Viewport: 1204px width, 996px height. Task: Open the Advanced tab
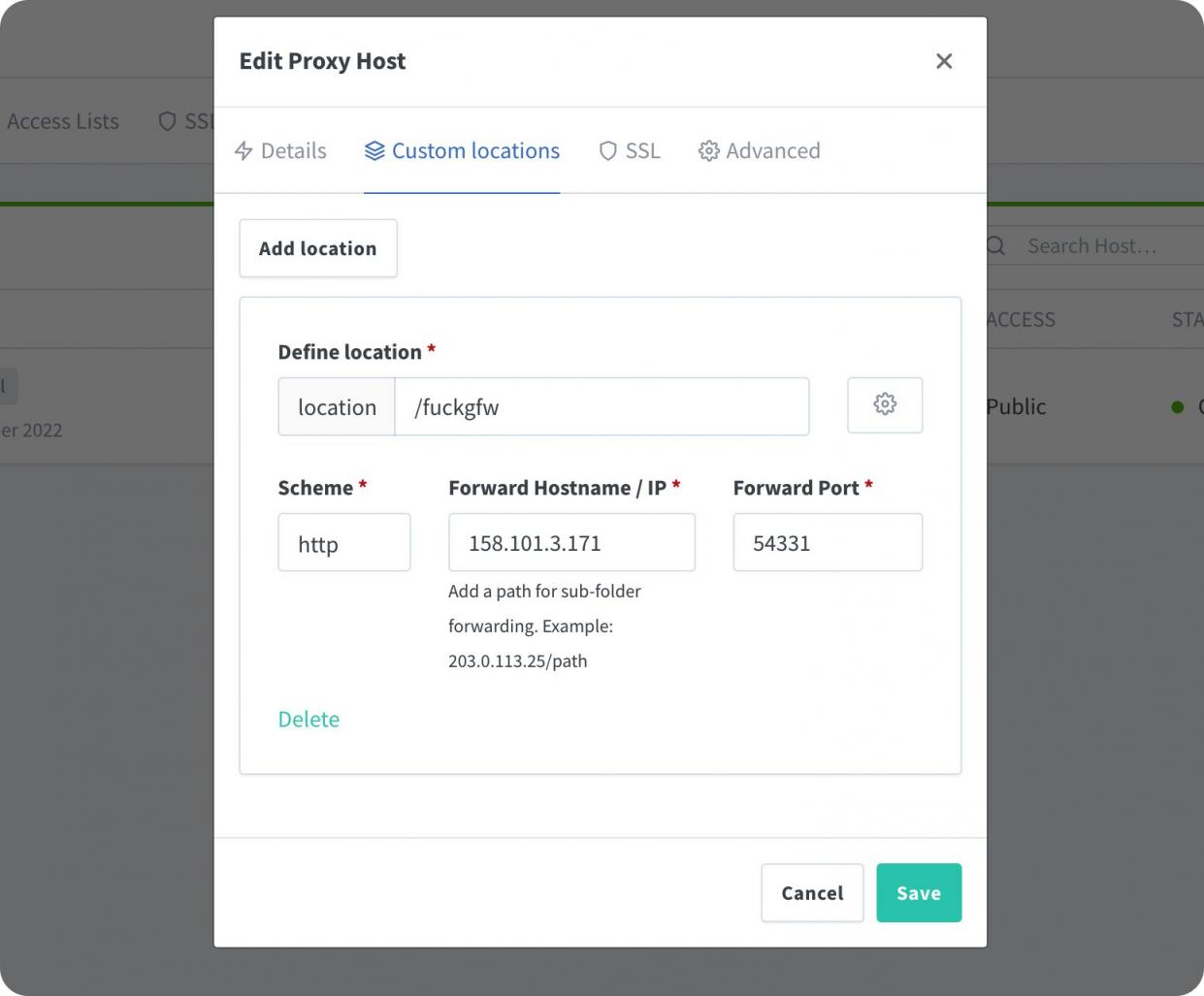tap(760, 151)
